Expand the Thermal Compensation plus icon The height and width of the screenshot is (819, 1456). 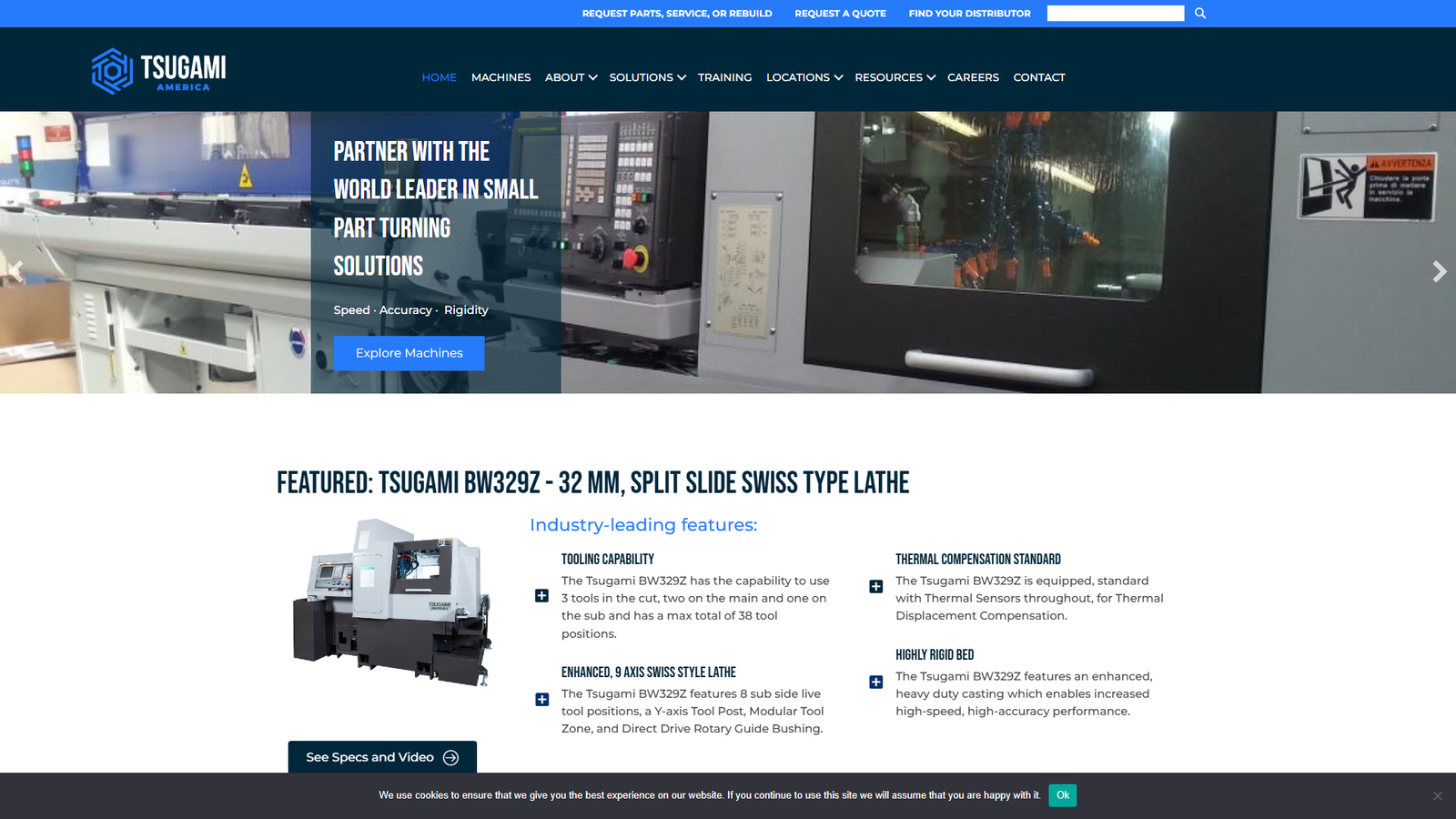875,586
